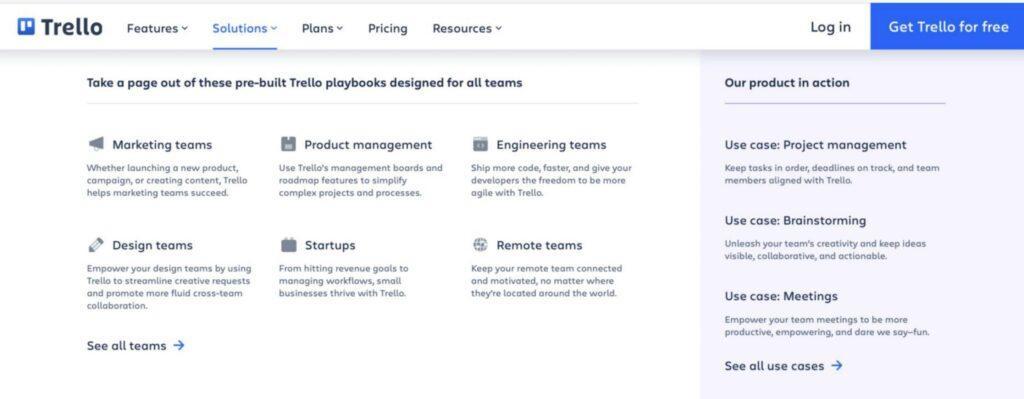Image resolution: width=1024 pixels, height=399 pixels.
Task: Click 'Empower your design teams' description
Action: [x=169, y=287]
